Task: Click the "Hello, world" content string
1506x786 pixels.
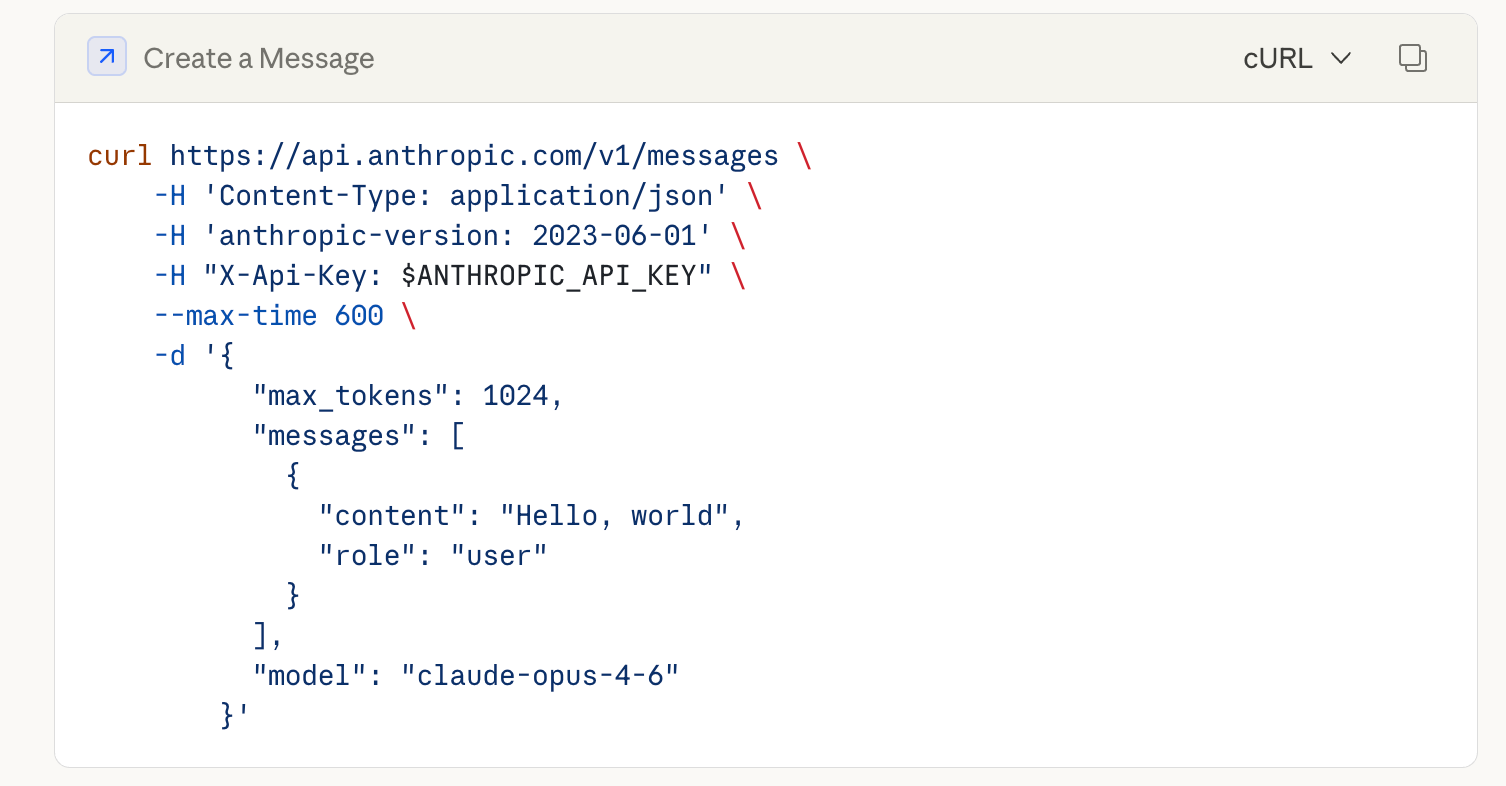Action: 613,516
